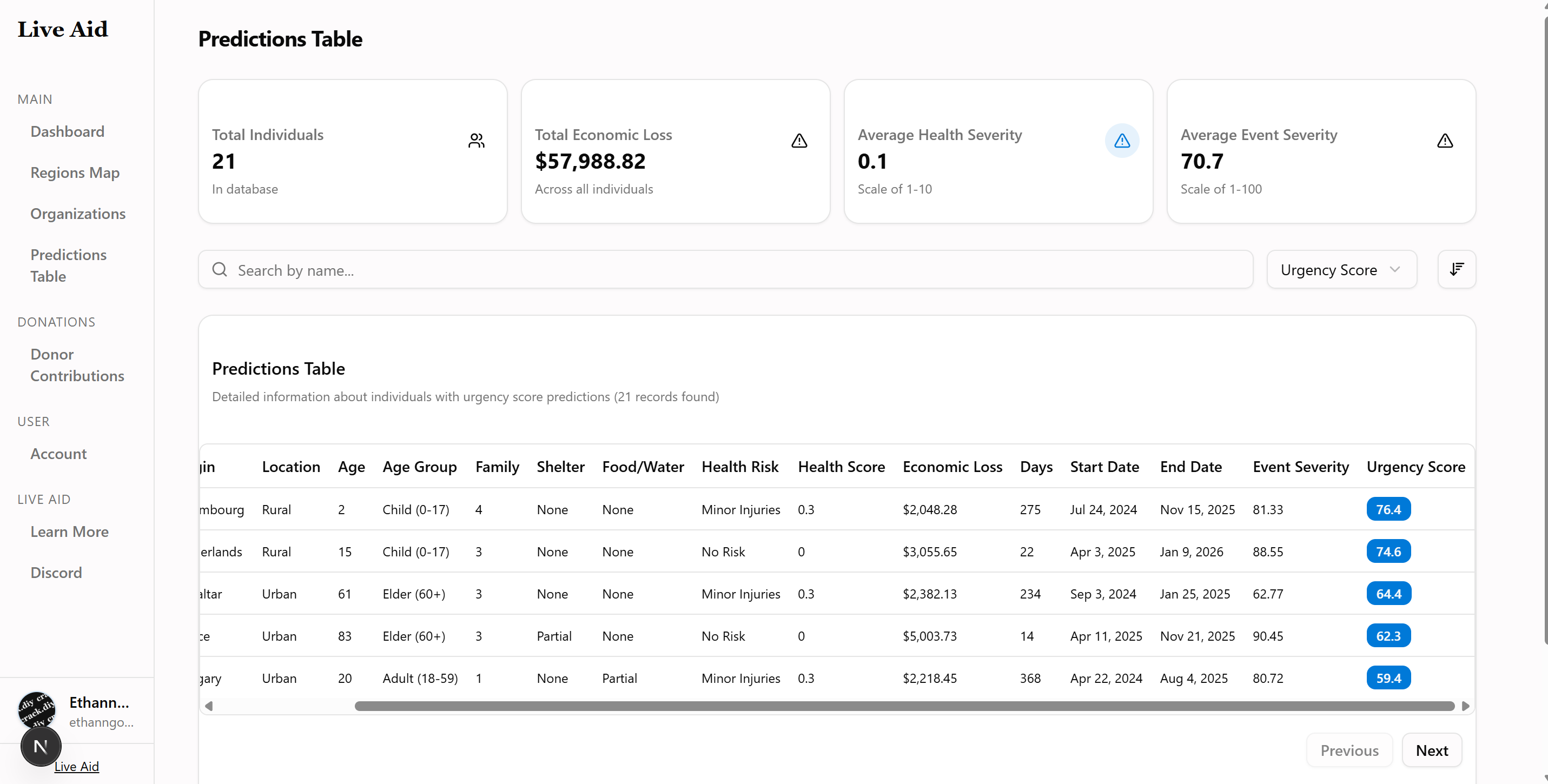Click the triangle icon in Average Event Severity card
Viewport: 1548px width, 784px height.
click(1444, 141)
